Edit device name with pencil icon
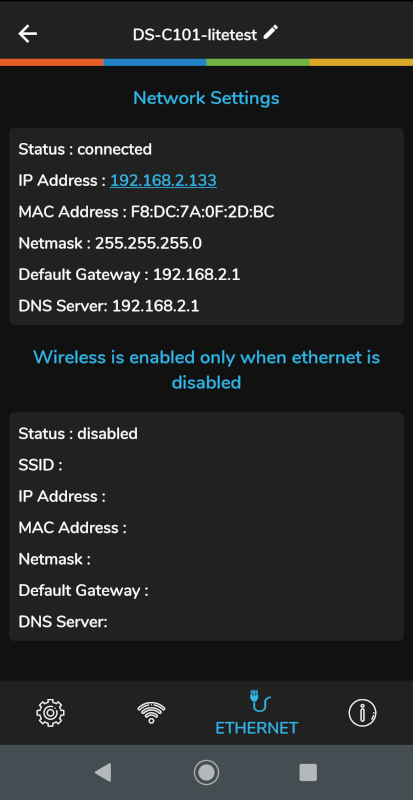The image size is (413, 800). [x=271, y=33]
